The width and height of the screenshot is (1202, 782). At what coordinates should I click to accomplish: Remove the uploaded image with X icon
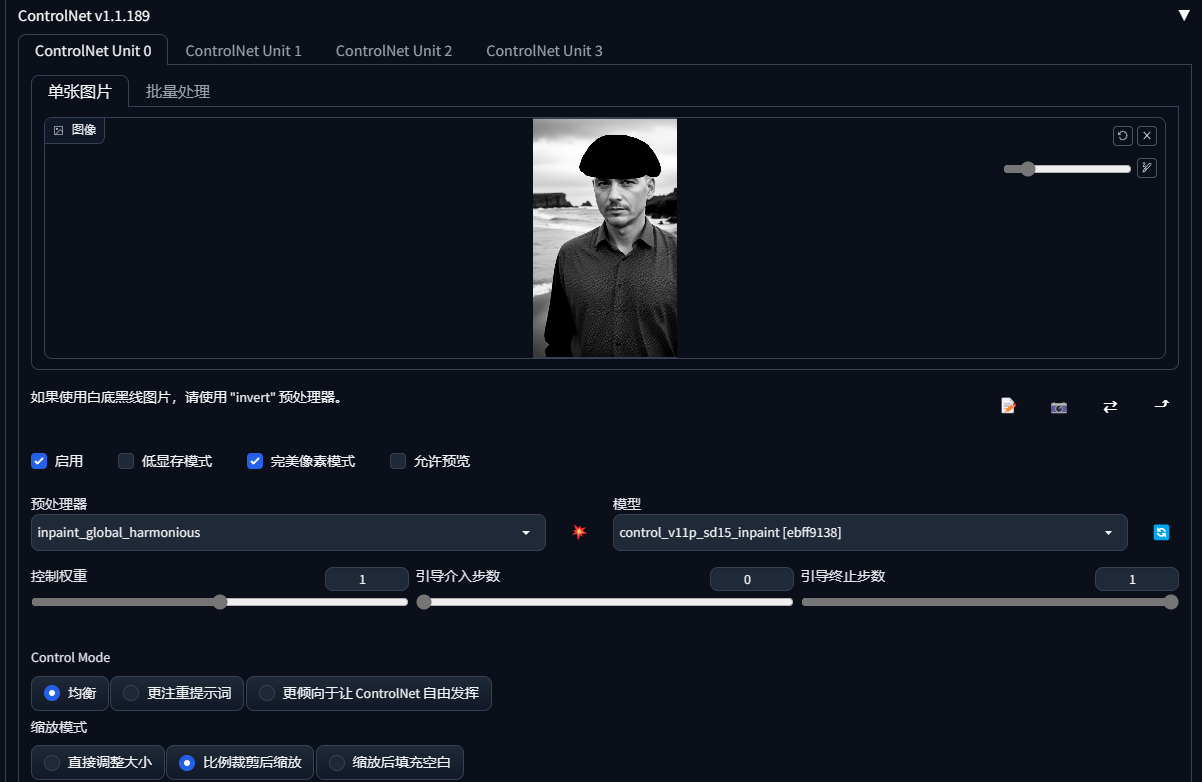pyautogui.click(x=1147, y=135)
